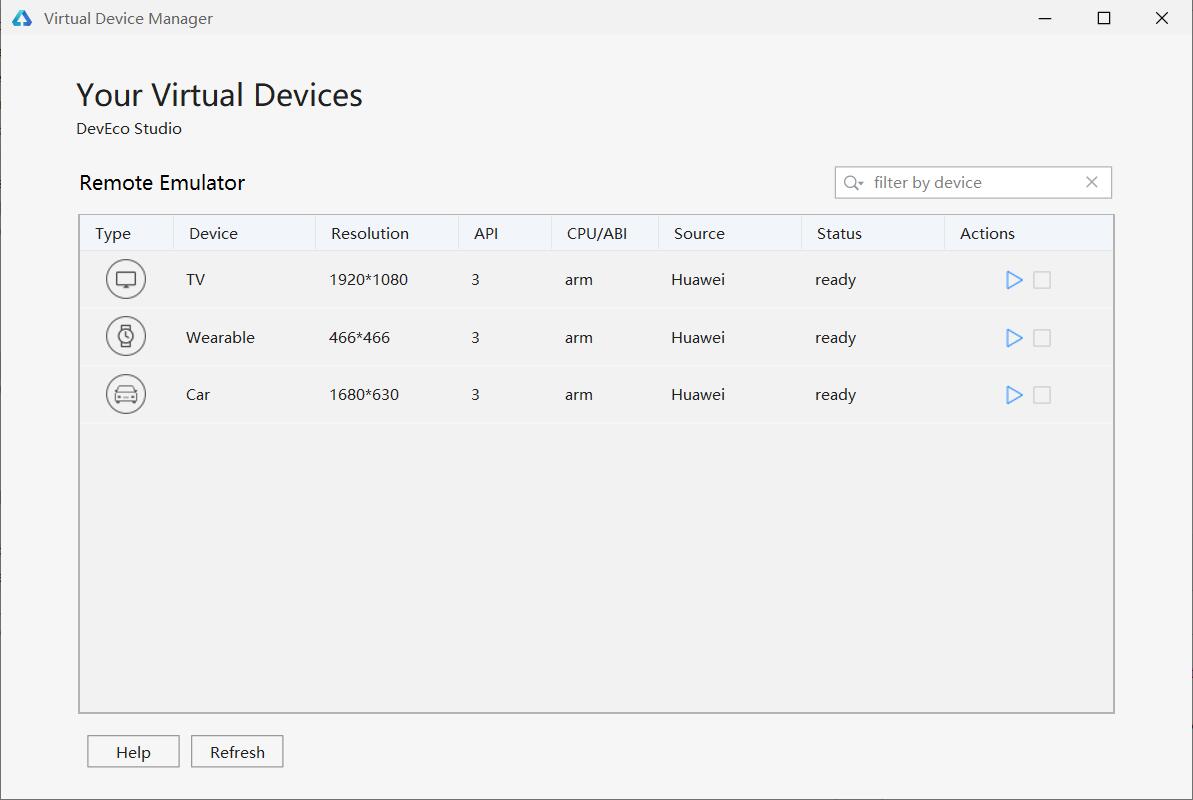Start the Wearable emulator with its play icon

click(1013, 338)
